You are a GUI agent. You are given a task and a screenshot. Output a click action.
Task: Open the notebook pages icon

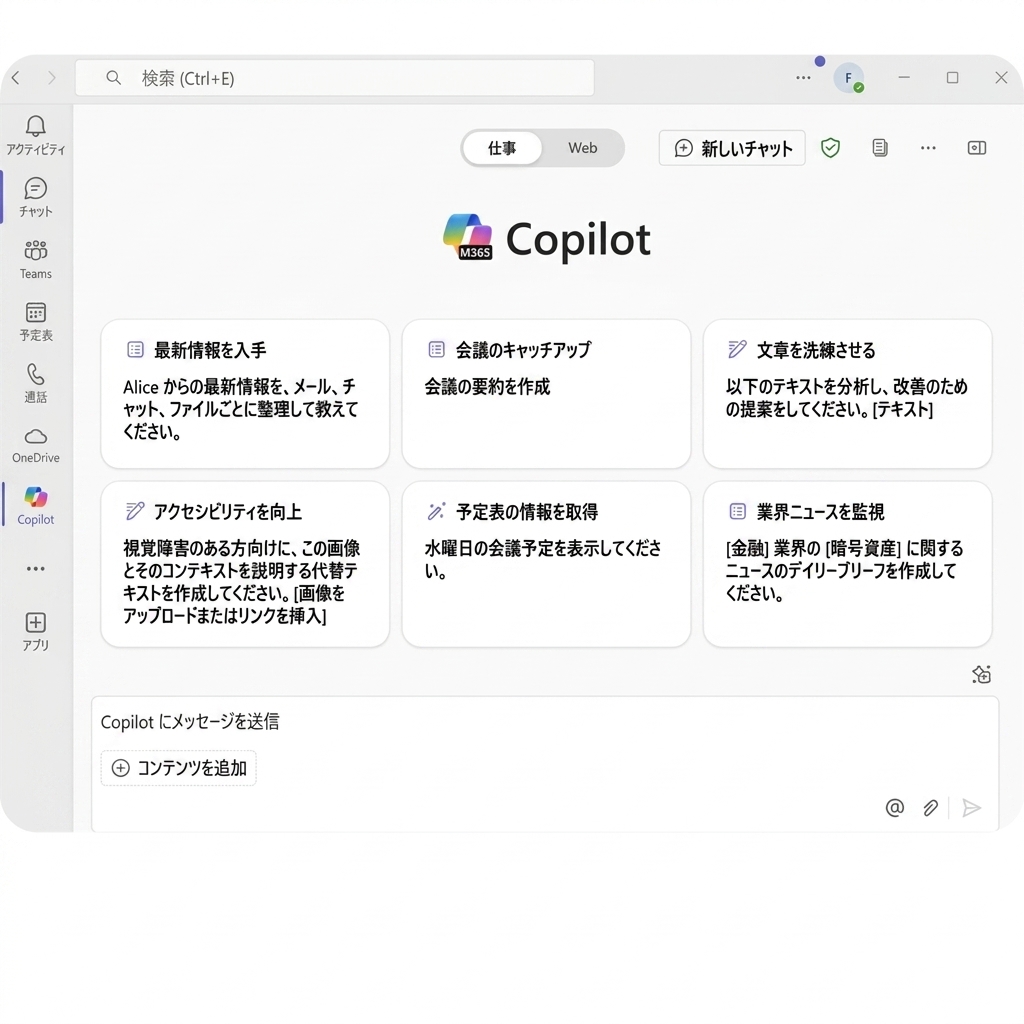click(x=880, y=148)
